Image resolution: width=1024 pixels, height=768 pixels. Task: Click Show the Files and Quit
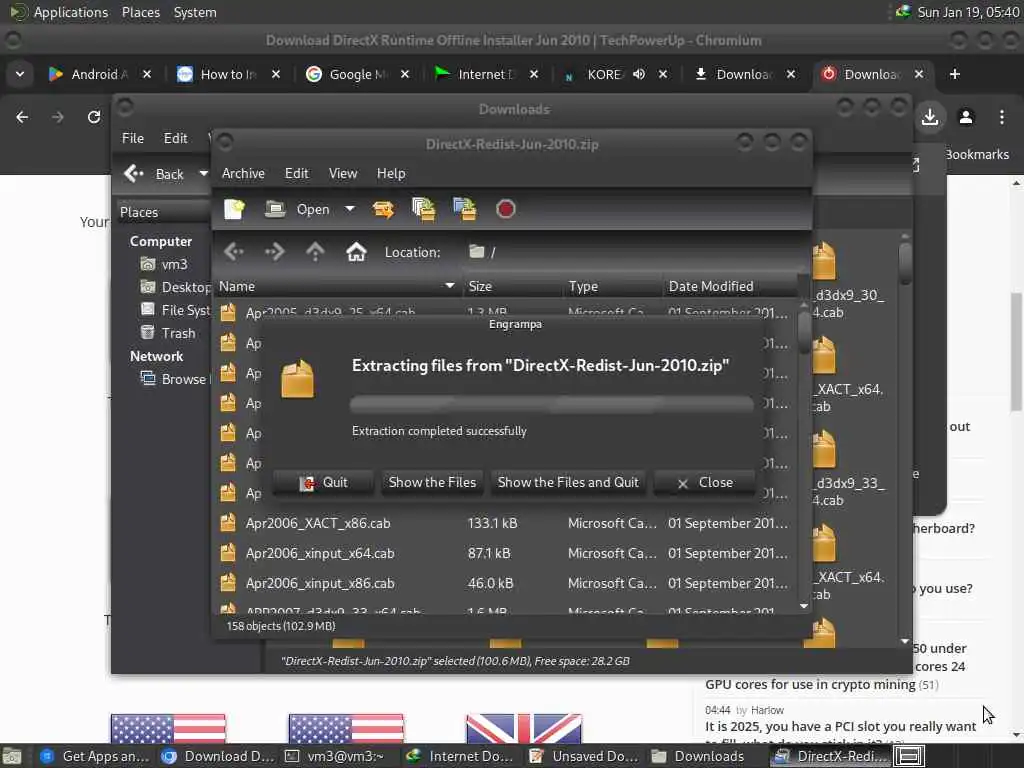(x=568, y=483)
